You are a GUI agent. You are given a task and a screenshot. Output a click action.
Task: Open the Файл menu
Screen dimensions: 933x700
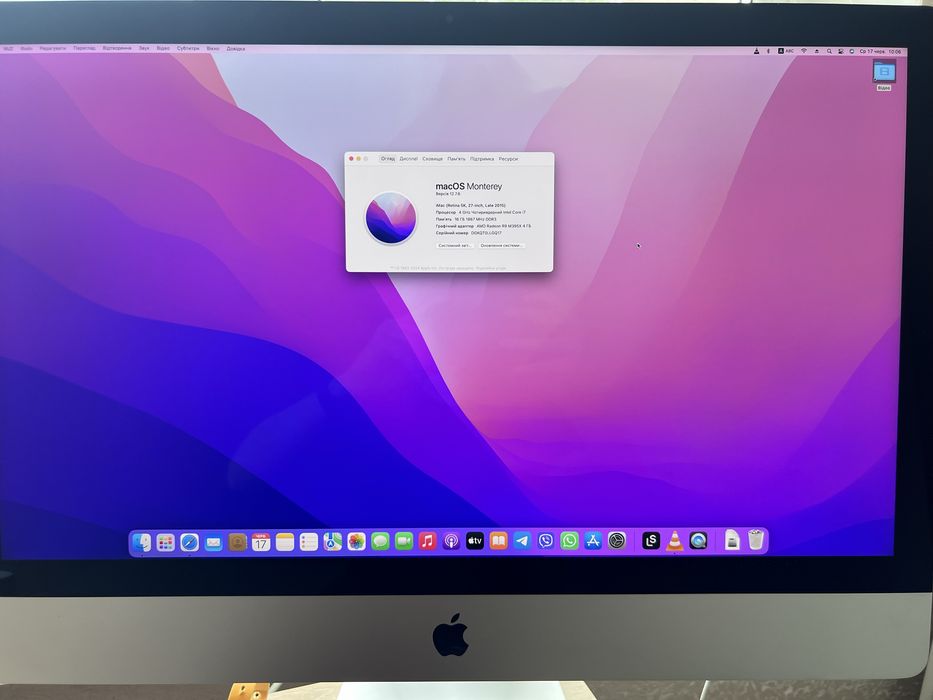(26, 48)
